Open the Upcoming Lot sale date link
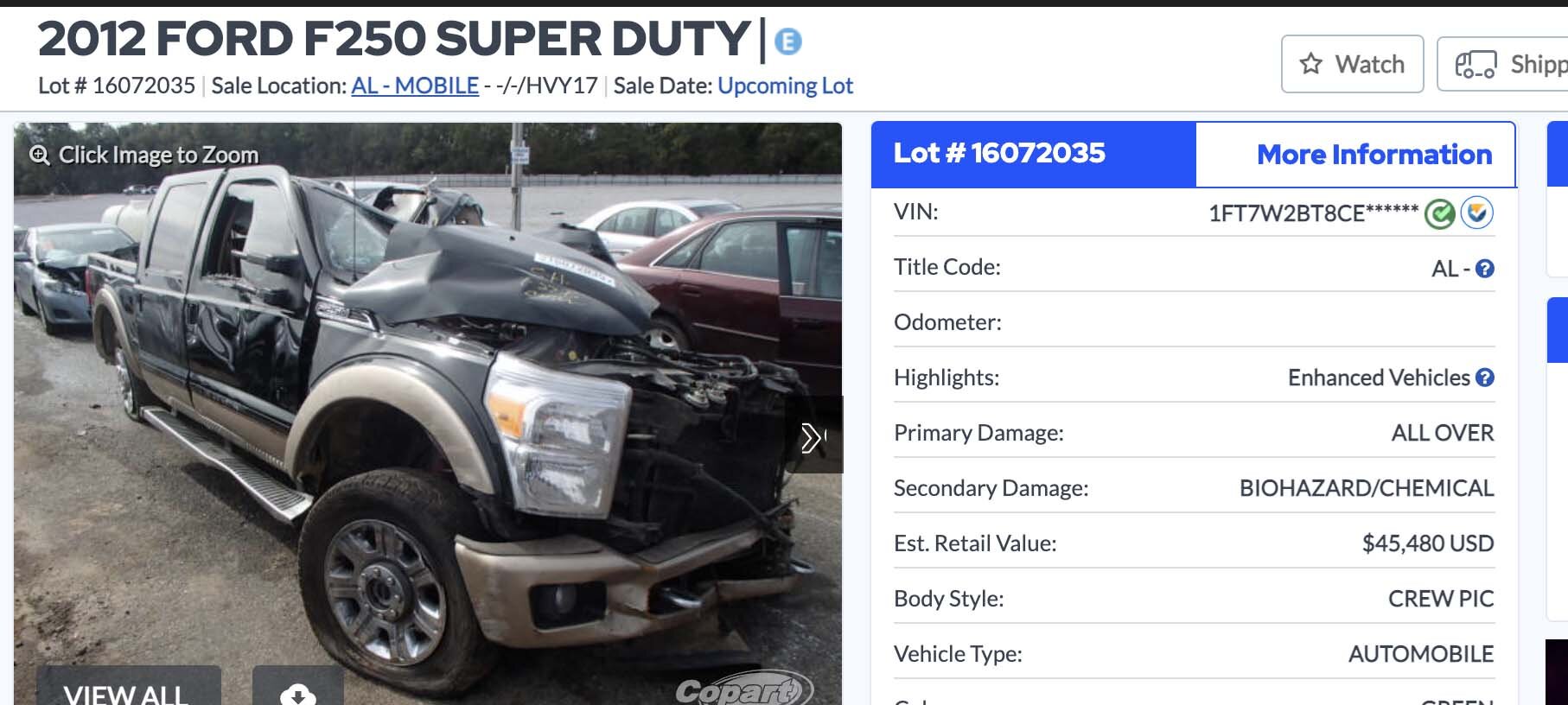This screenshot has width=1568, height=705. 785,86
